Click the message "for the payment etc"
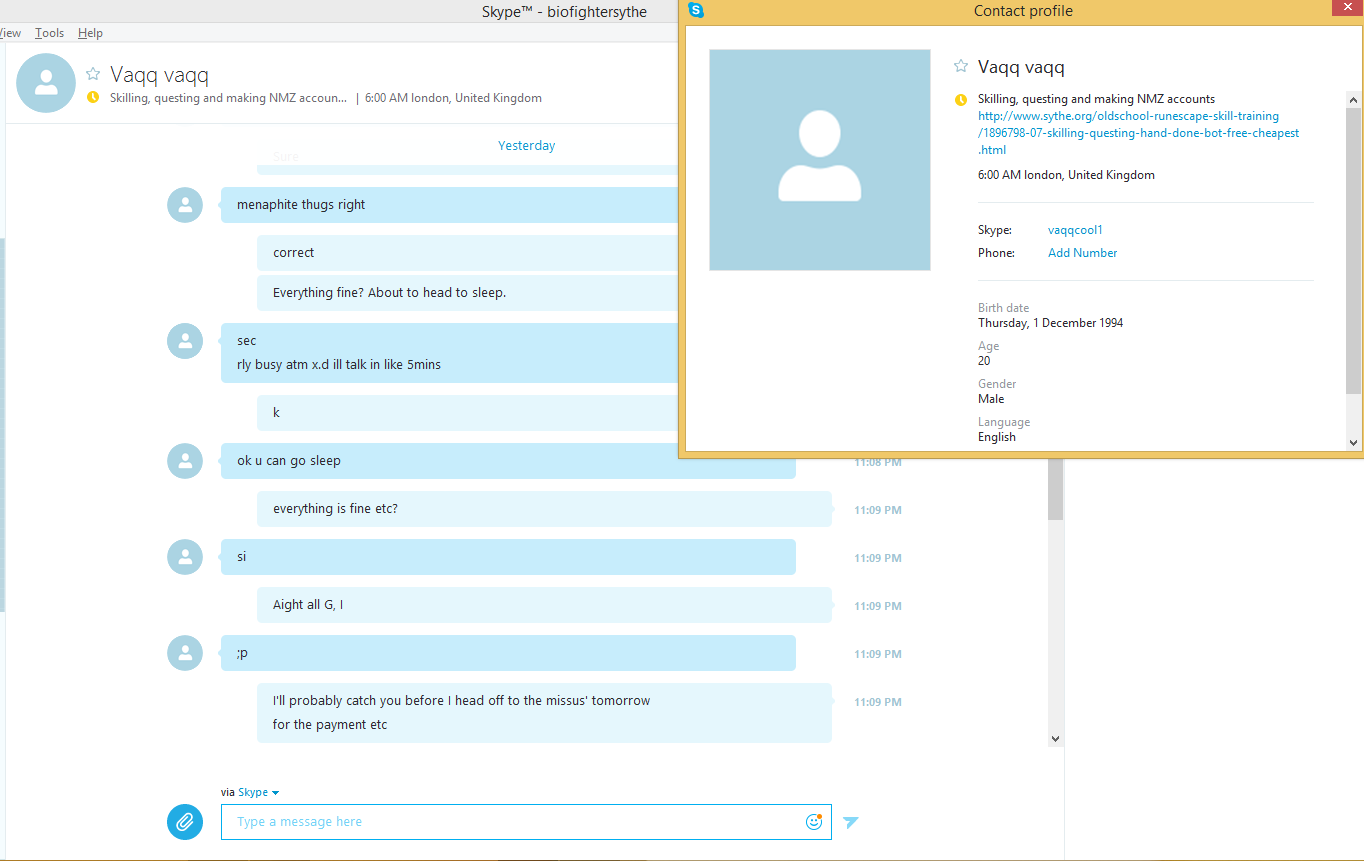The height and width of the screenshot is (861, 1364). click(x=330, y=725)
